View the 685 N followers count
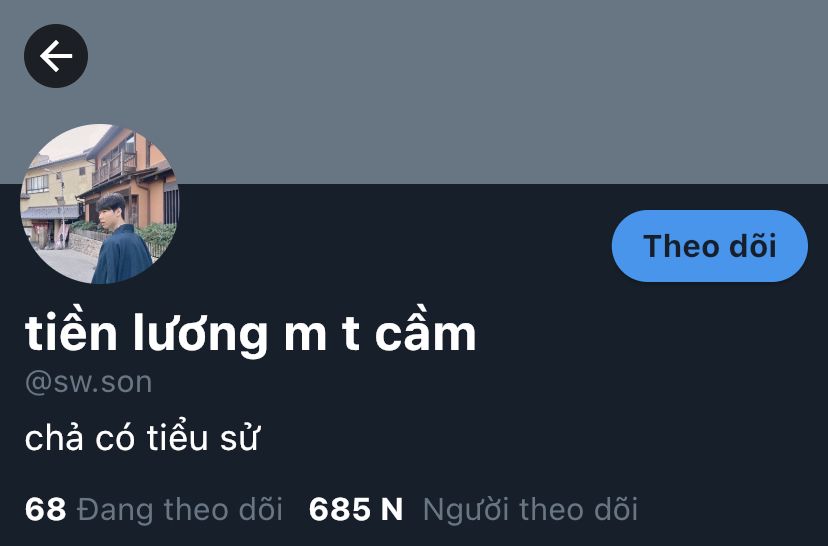828x546 pixels. click(356, 510)
